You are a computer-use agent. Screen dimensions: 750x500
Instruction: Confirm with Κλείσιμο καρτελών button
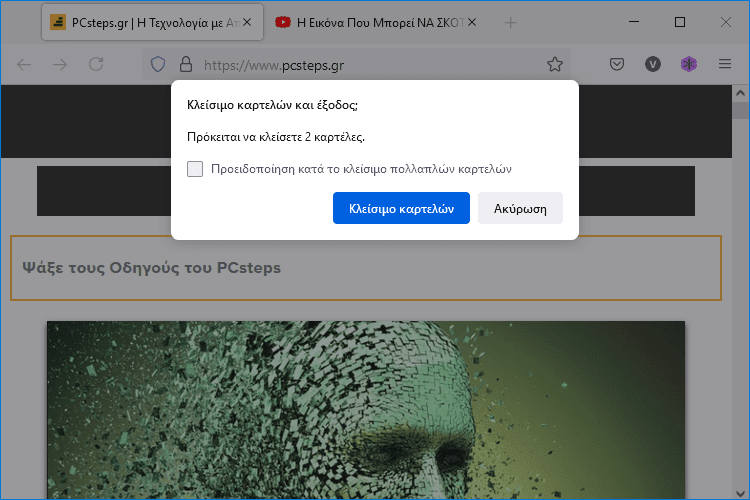[x=401, y=208]
